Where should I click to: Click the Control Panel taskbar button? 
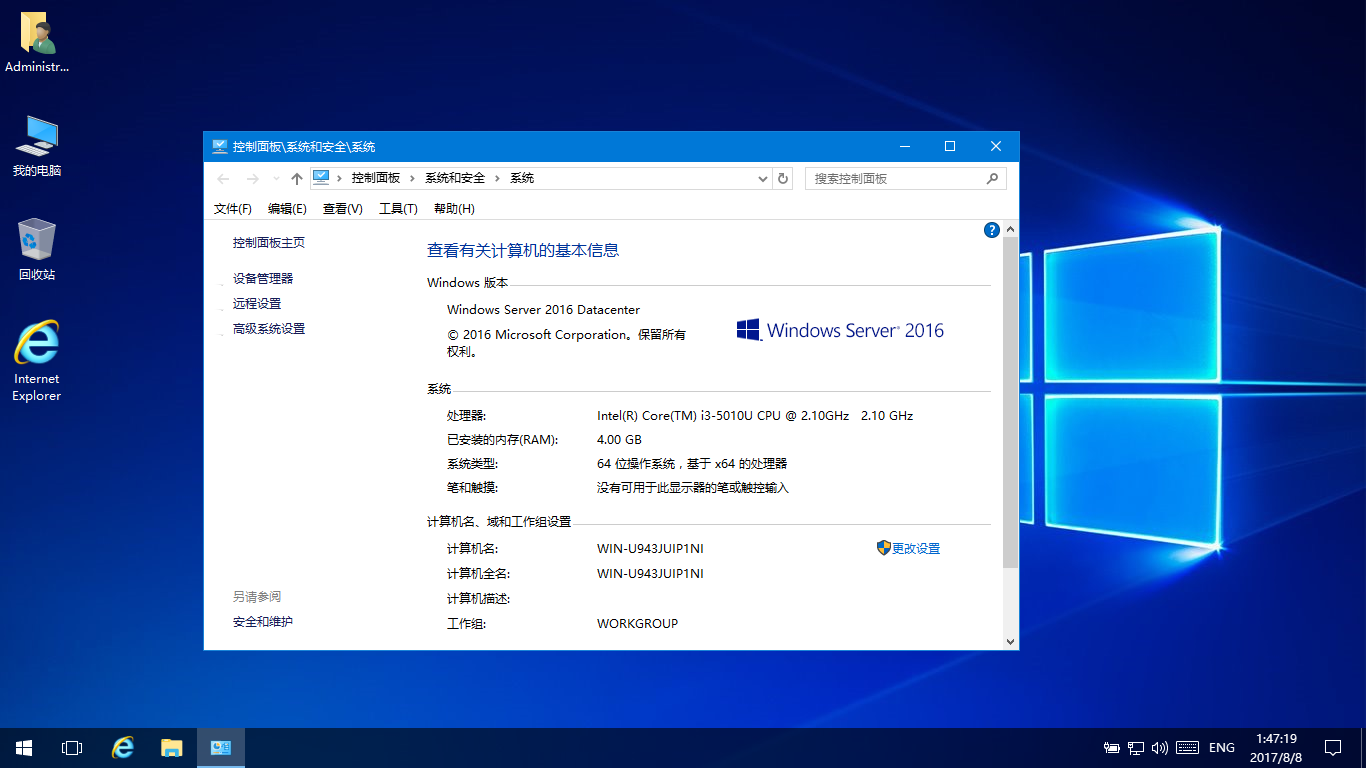click(x=221, y=748)
